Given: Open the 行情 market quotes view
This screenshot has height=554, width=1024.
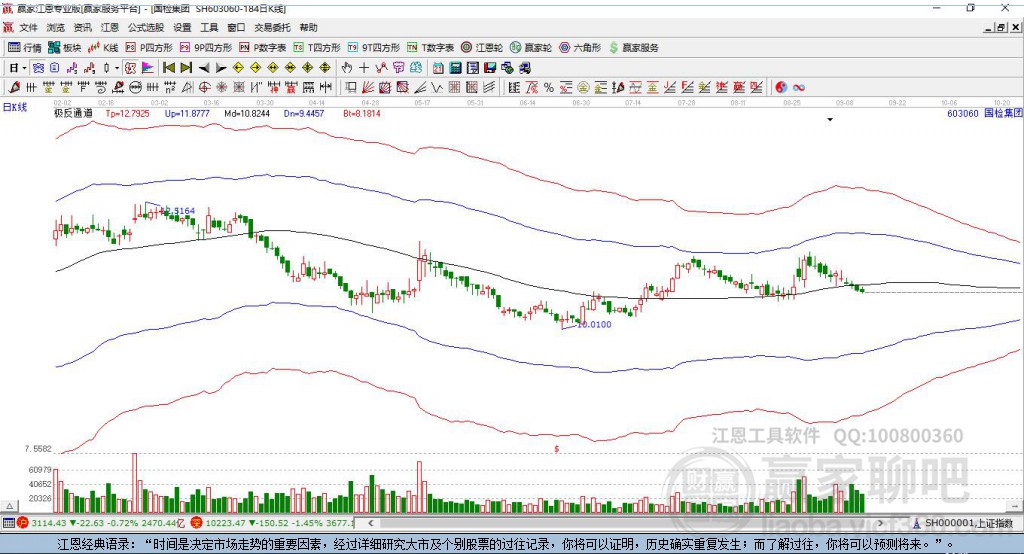Looking at the screenshot, I should click(x=25, y=48).
